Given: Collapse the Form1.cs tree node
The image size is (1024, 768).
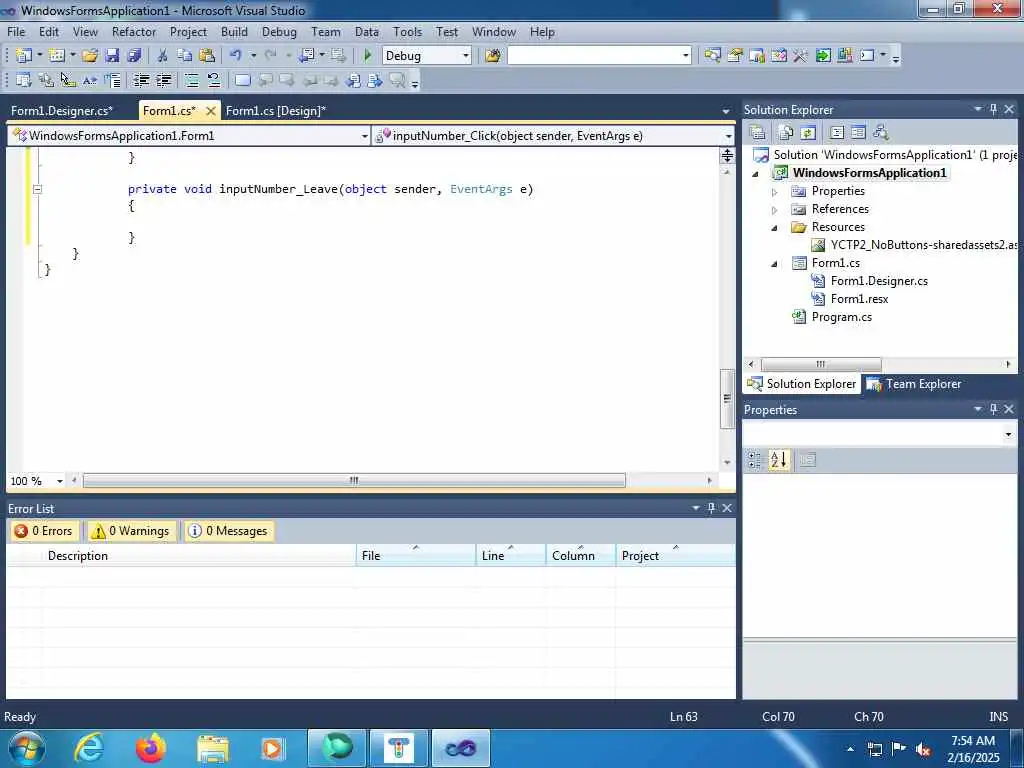Looking at the screenshot, I should (775, 264).
